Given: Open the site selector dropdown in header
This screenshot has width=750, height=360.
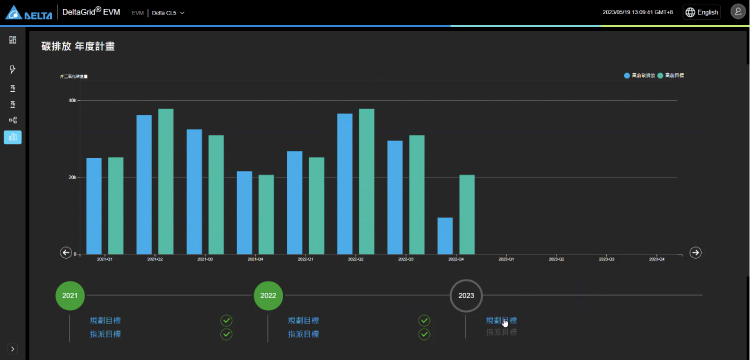Looking at the screenshot, I should pos(168,13).
